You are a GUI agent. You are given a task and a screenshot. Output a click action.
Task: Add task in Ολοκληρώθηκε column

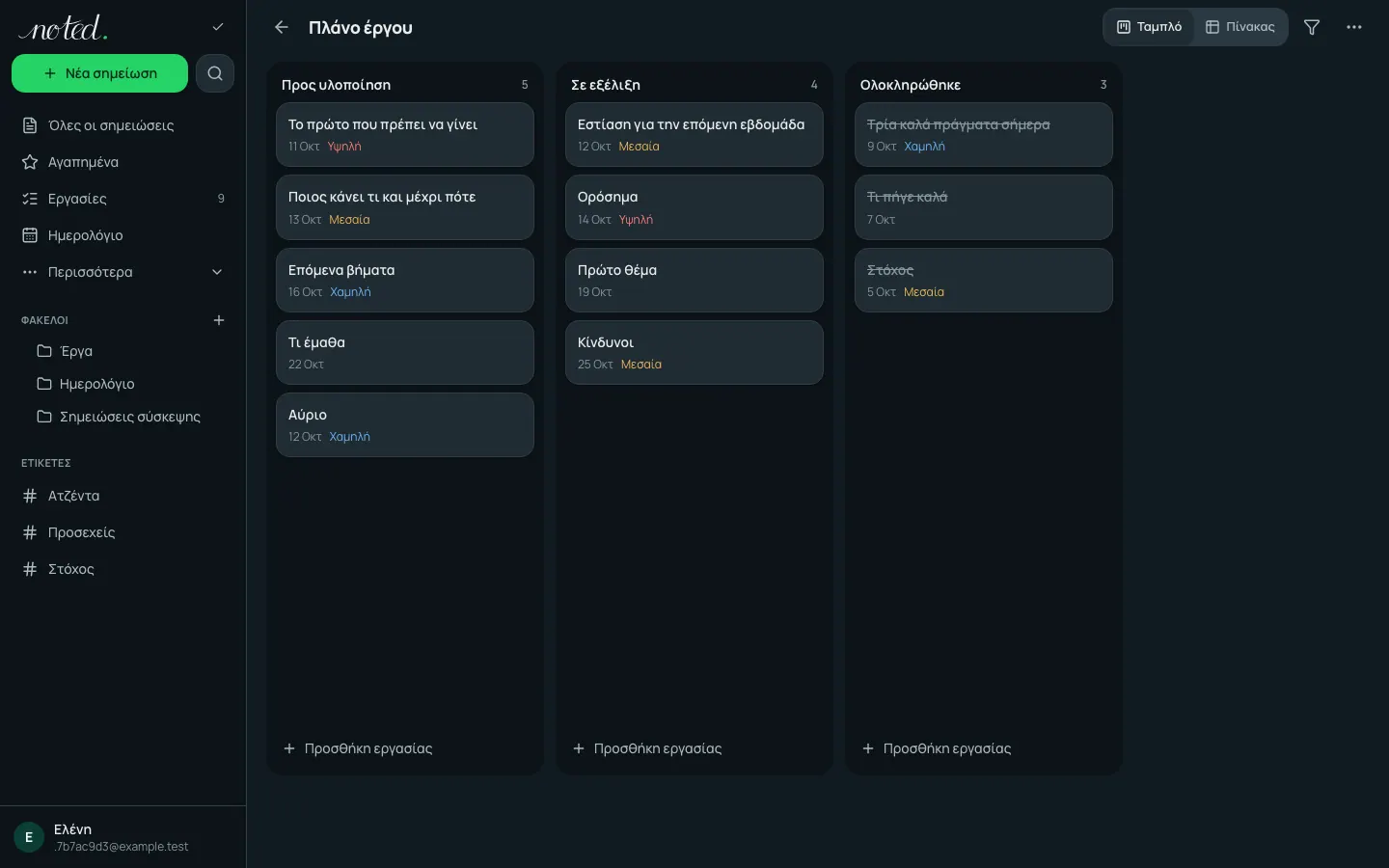pos(937,748)
